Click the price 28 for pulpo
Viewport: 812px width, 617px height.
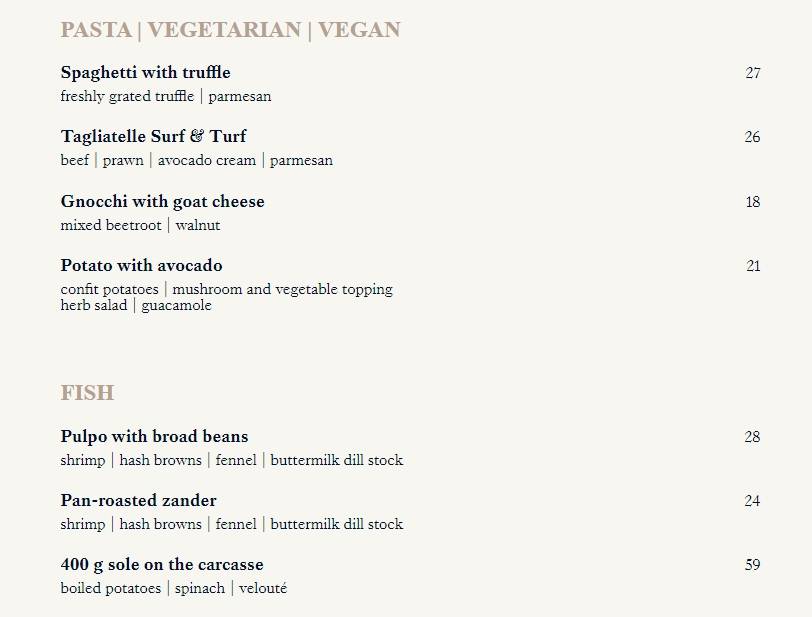[x=752, y=437]
